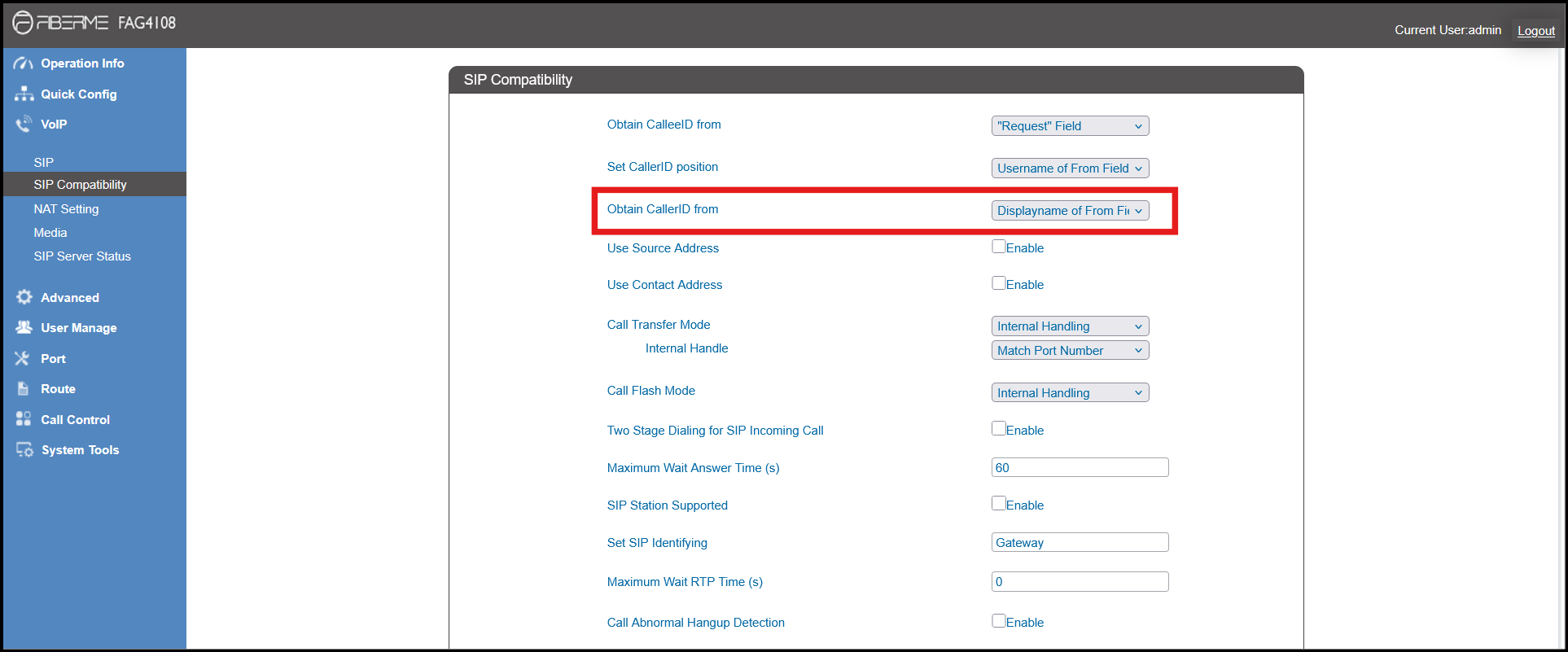Click the Port tools icon
Screen dimensions: 1568x652
[22, 358]
